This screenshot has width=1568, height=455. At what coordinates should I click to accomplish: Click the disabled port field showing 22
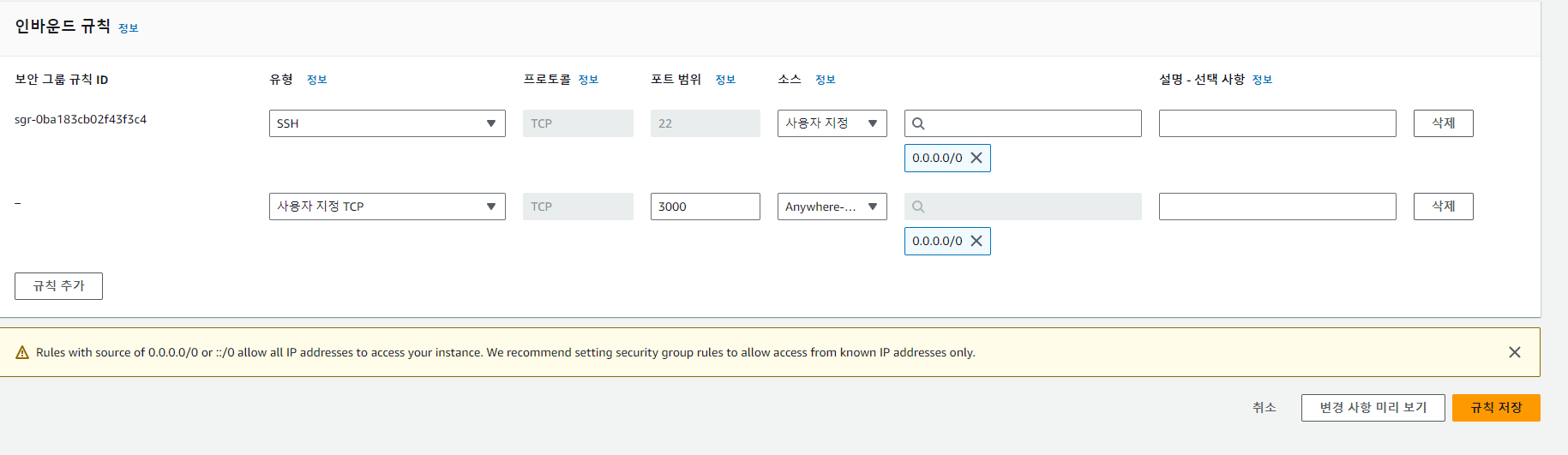click(x=705, y=123)
